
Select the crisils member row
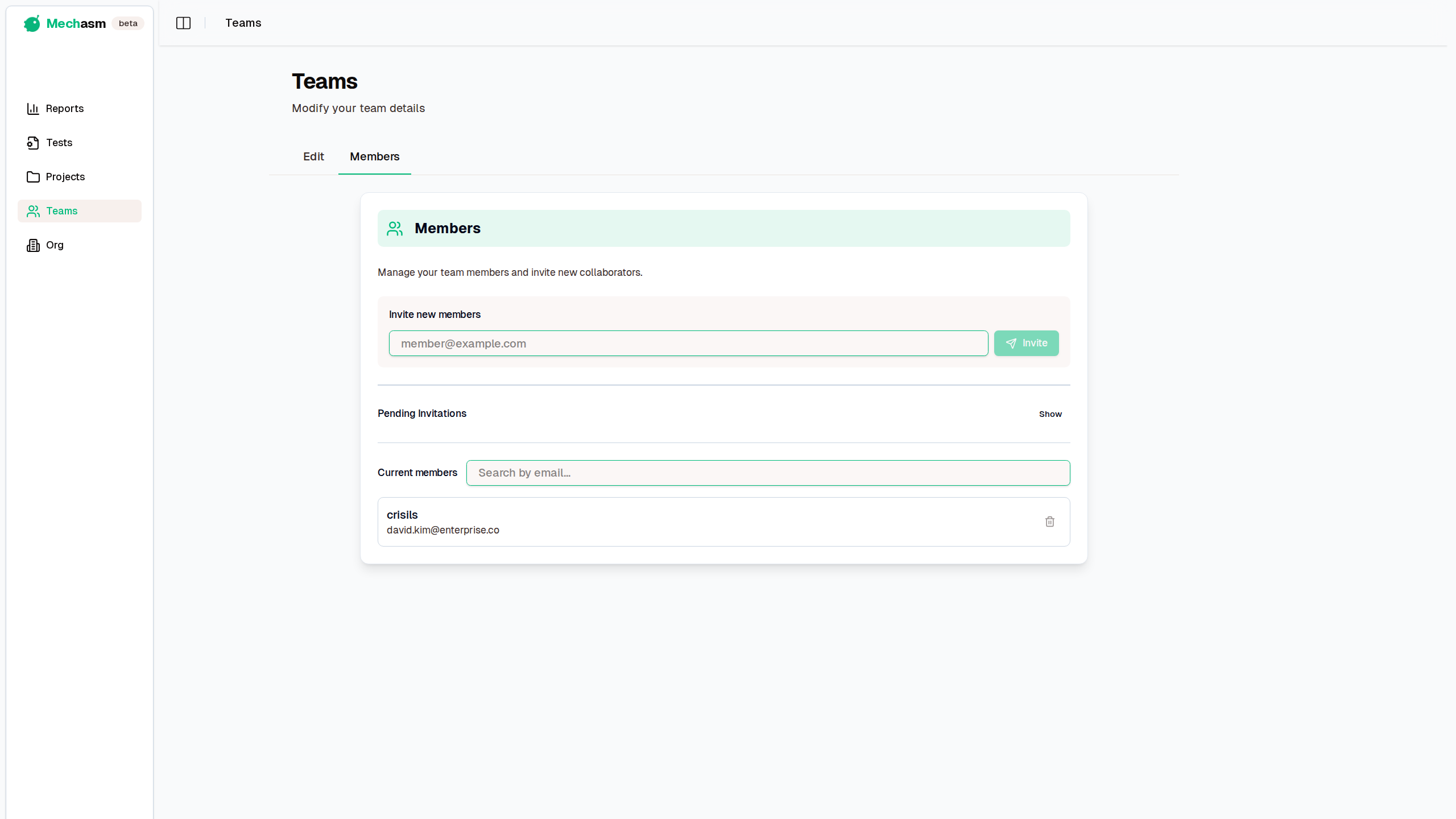[x=682, y=522]
